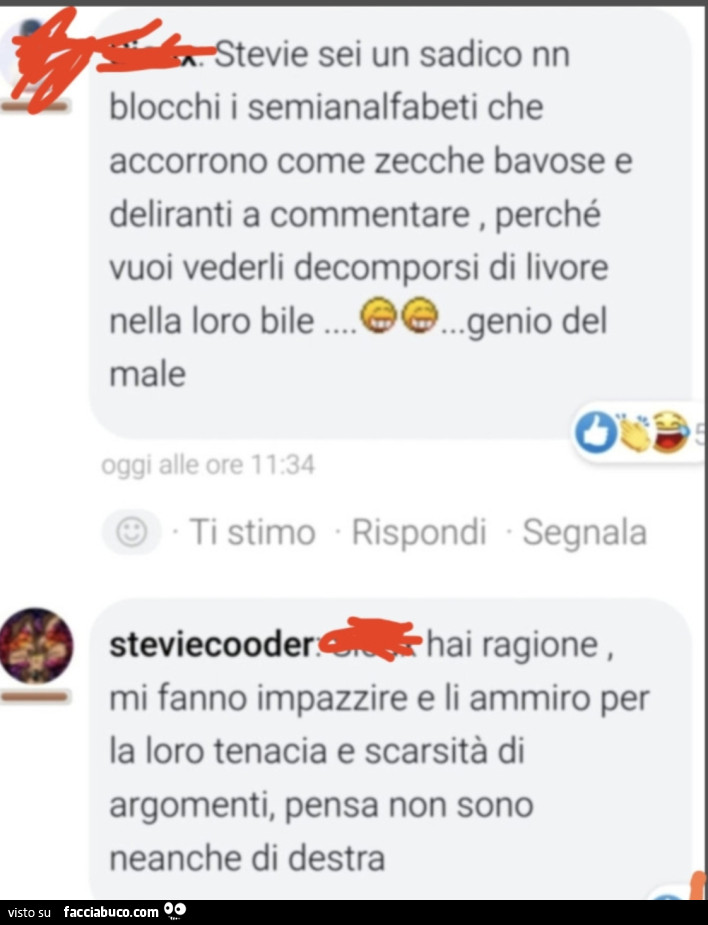Click the first grinning emoji in the comment

379,316
